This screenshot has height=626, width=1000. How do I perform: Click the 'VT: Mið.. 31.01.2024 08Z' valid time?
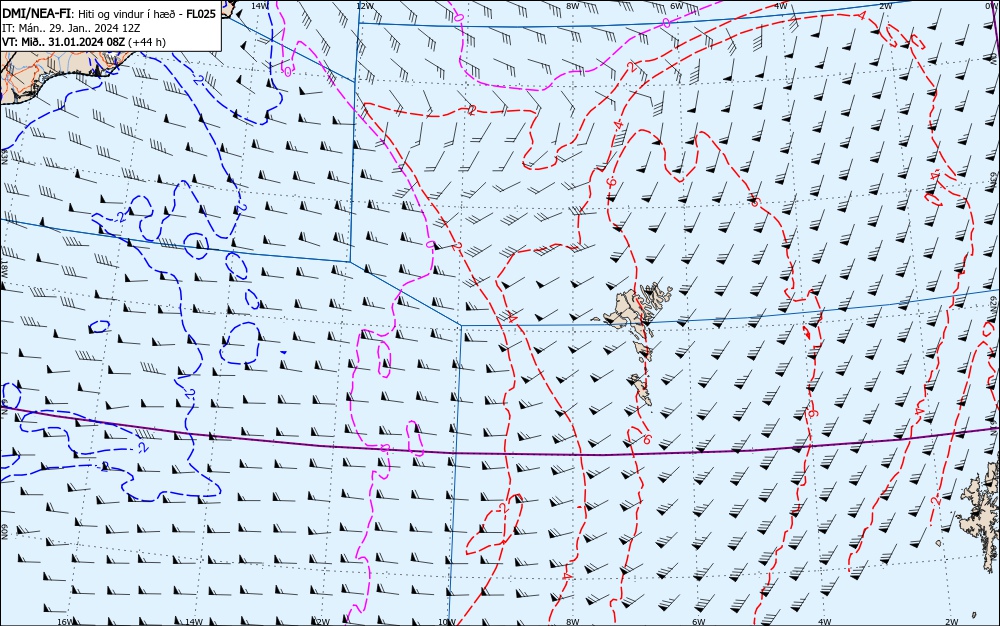64,42
